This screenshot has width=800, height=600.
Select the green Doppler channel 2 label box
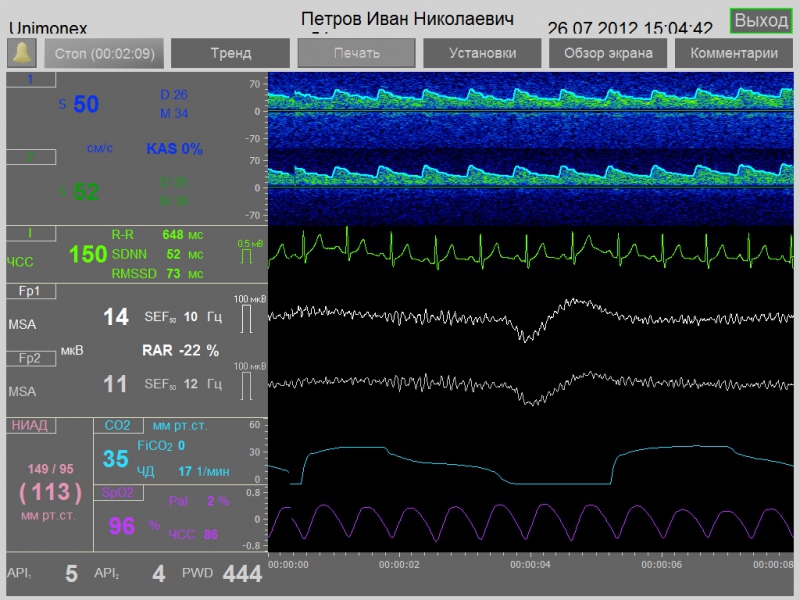click(x=29, y=157)
